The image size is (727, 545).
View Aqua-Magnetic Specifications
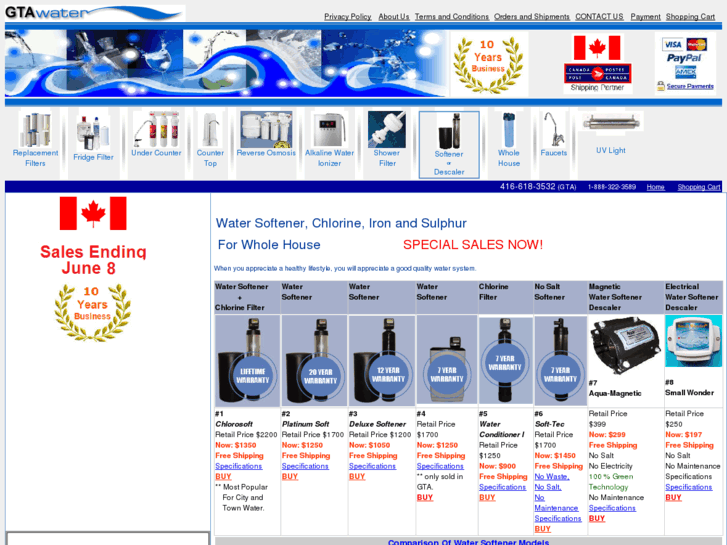[612, 508]
